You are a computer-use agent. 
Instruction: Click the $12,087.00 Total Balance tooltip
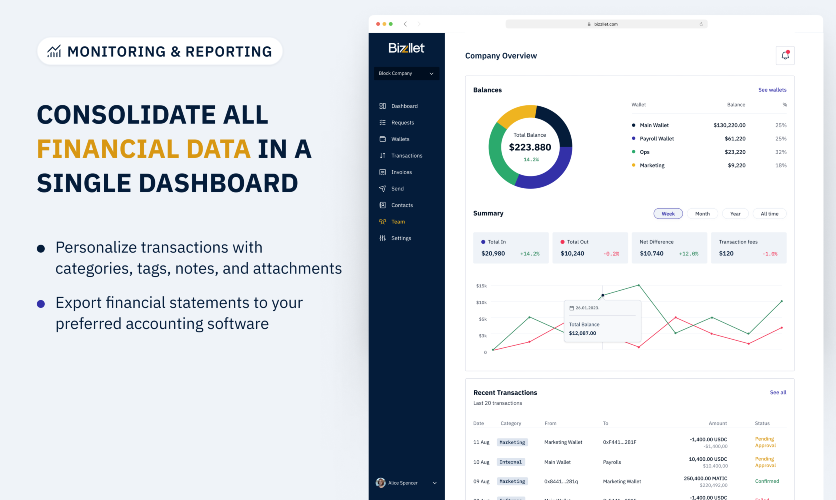[x=602, y=321]
